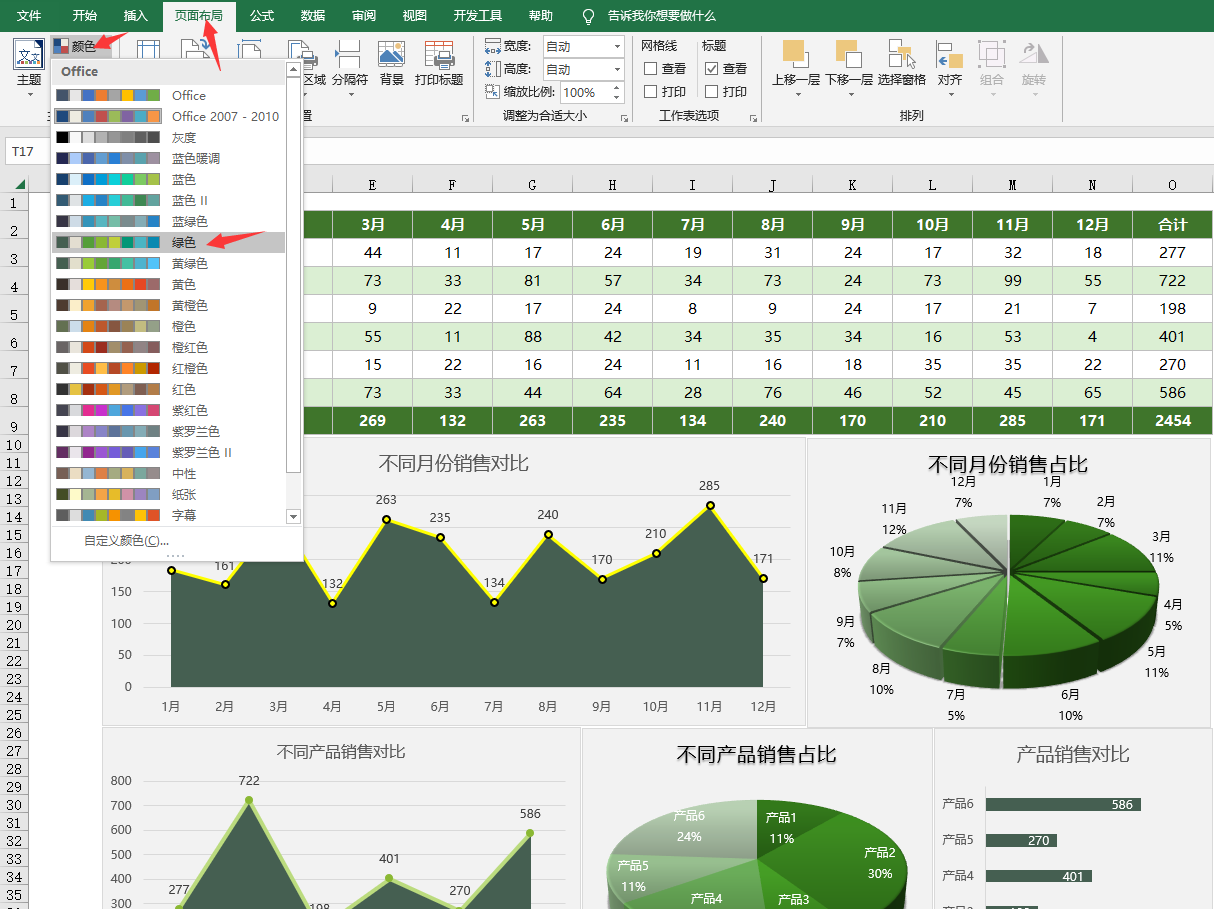Click the 旋转 rotate objects icon

point(1034,54)
